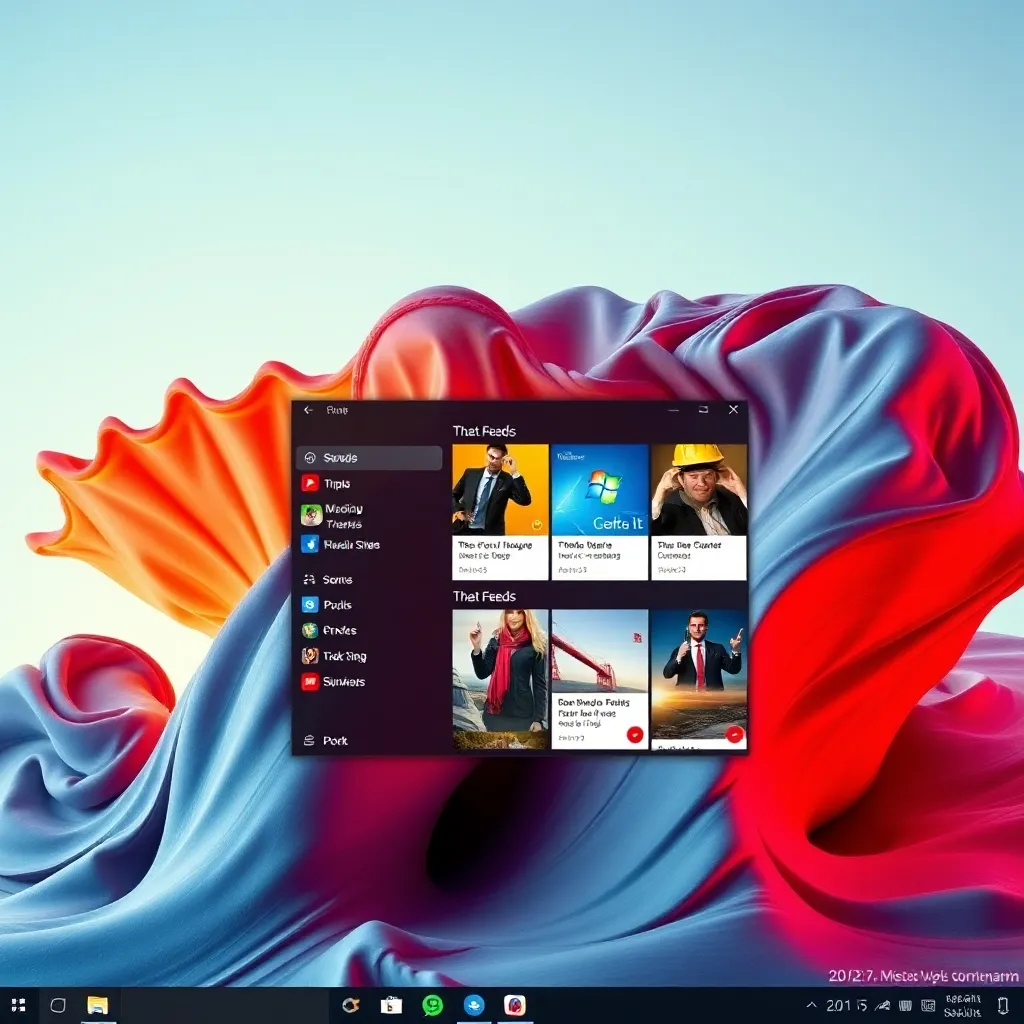
Task: Click the network status tray icon
Action: click(882, 1006)
